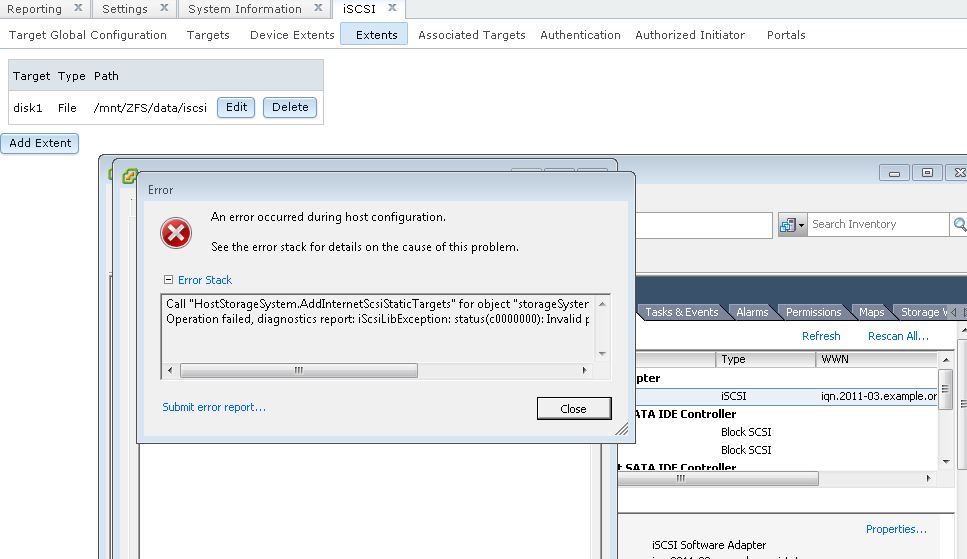967x559 pixels.
Task: Delete the disk1 extent
Action: pos(290,107)
